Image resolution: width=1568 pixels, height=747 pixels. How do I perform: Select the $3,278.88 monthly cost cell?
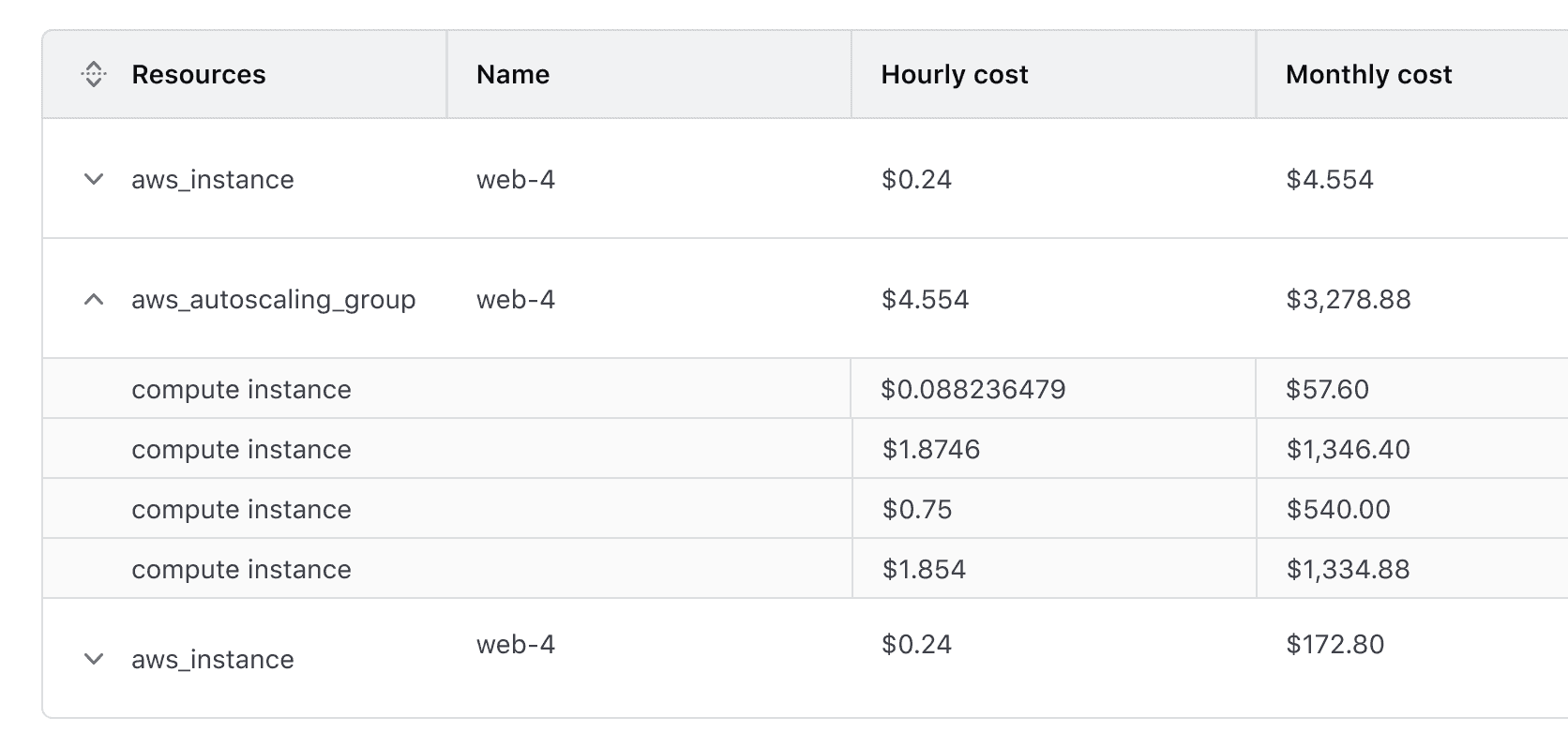pos(1348,300)
